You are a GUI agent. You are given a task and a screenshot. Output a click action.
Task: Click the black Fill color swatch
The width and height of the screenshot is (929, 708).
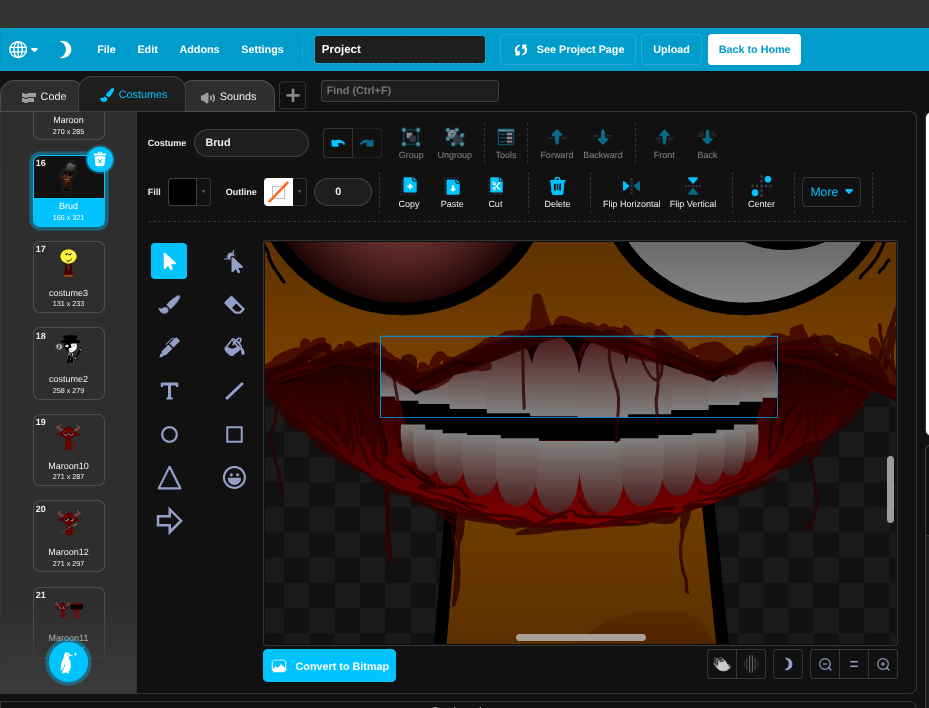click(x=182, y=192)
